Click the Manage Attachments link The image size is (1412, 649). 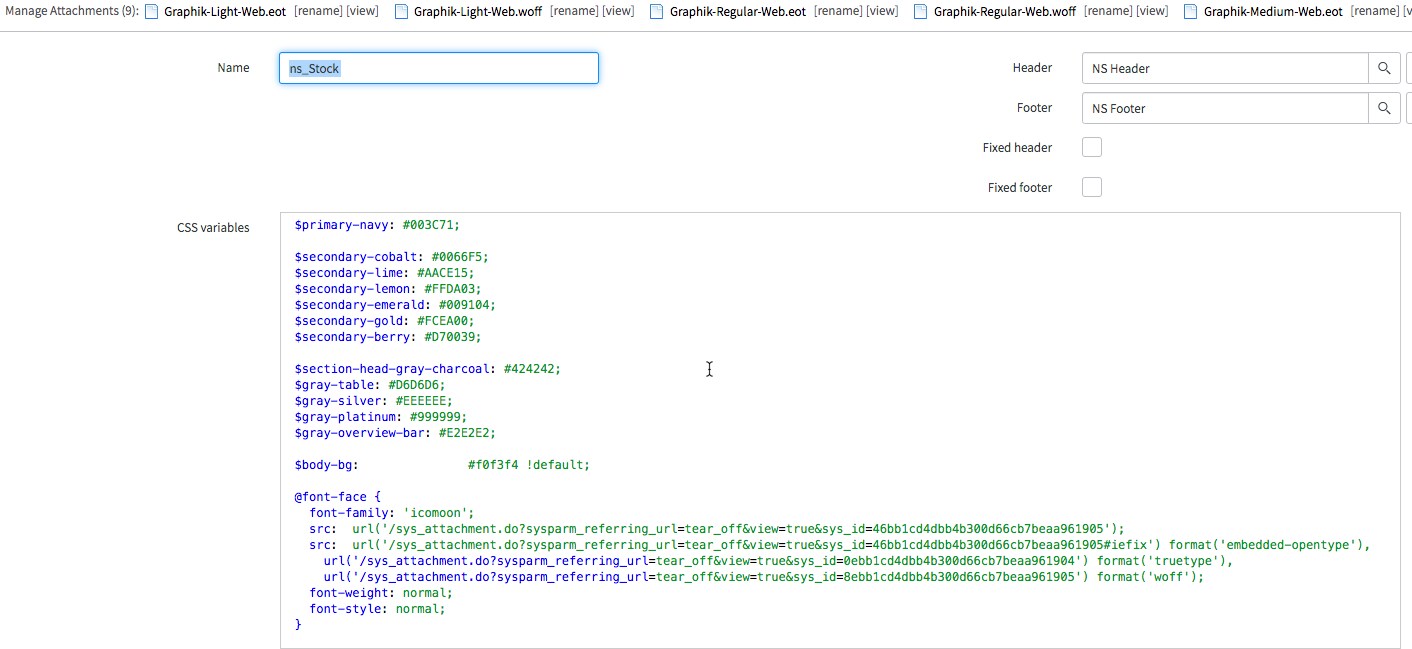click(x=70, y=12)
